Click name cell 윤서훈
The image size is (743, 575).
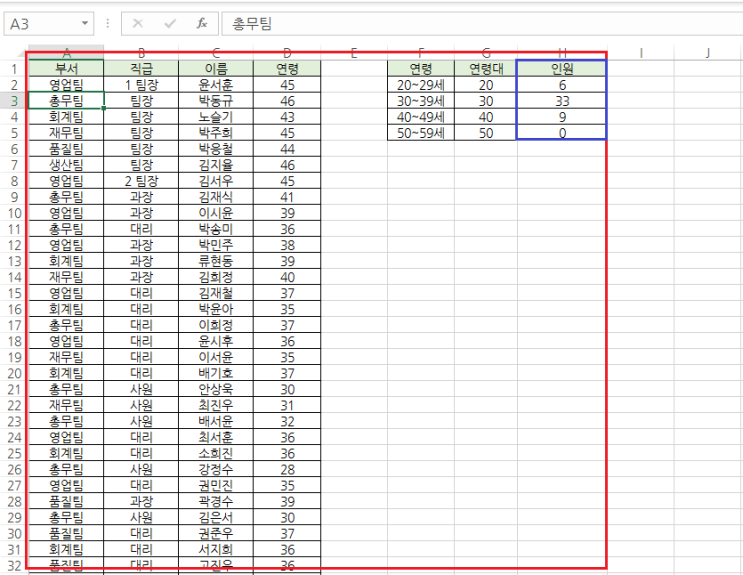click(216, 85)
